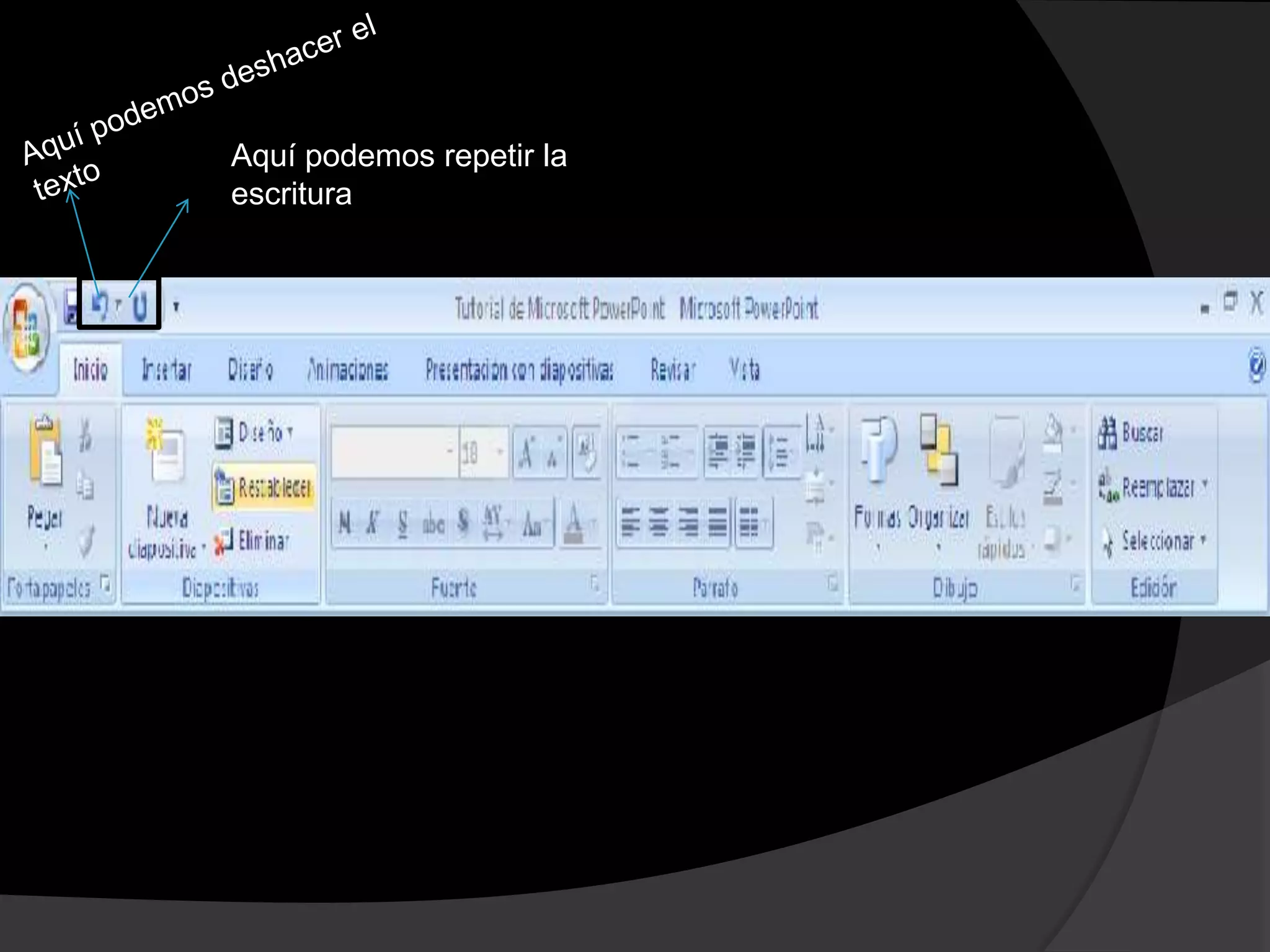Switch to the Vista tab

tap(744, 370)
